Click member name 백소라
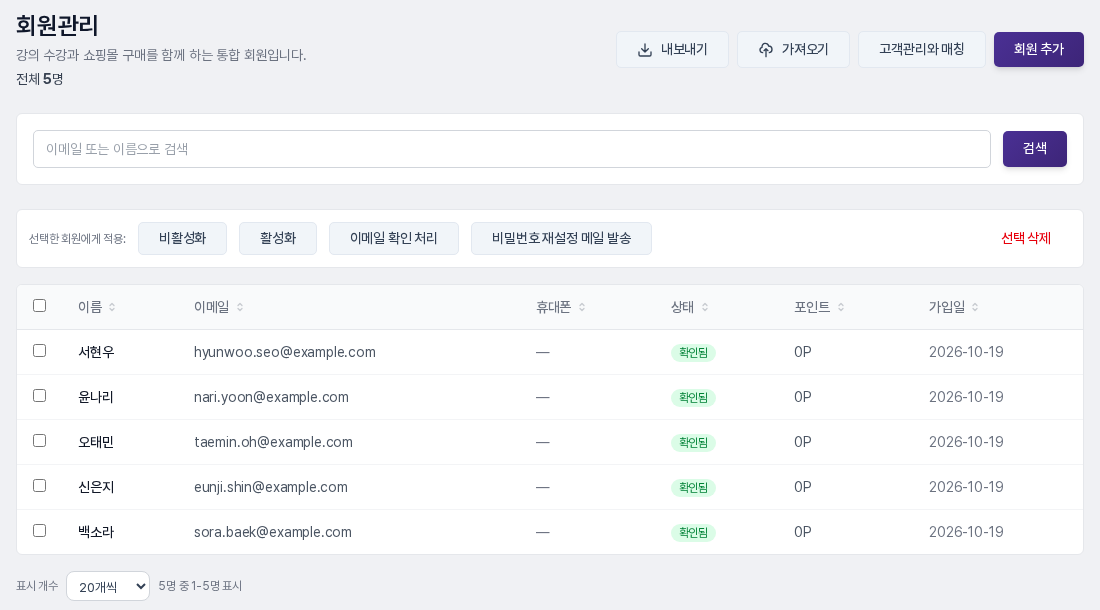The height and width of the screenshot is (610, 1100). (x=96, y=531)
